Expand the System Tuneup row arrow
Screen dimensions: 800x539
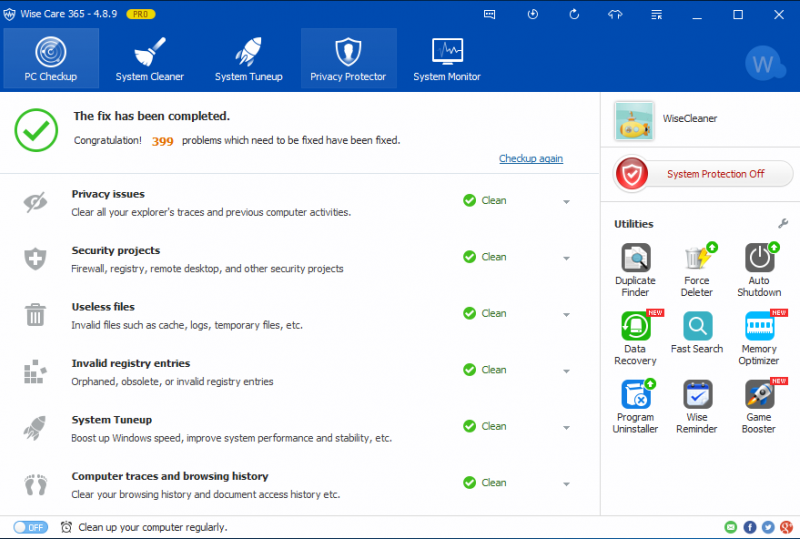point(566,428)
